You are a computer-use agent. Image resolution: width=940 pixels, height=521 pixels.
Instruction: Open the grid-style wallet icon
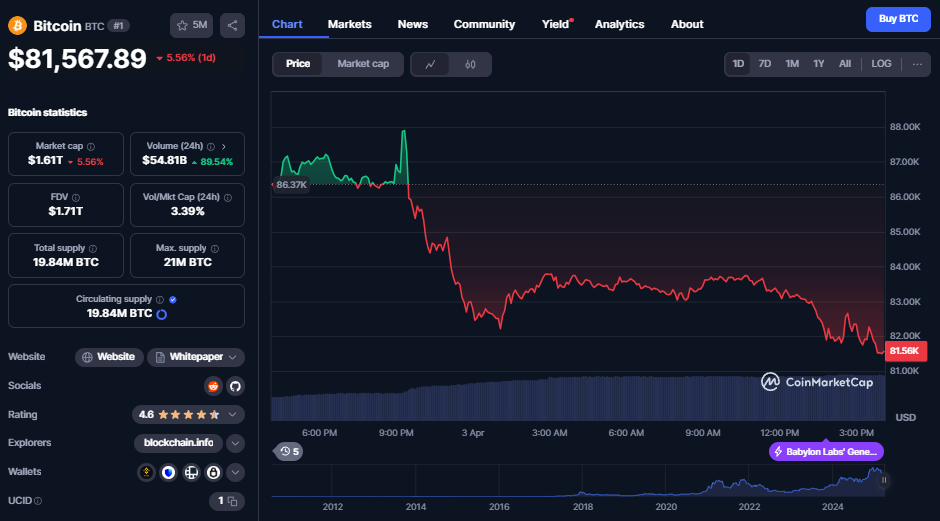pos(191,472)
